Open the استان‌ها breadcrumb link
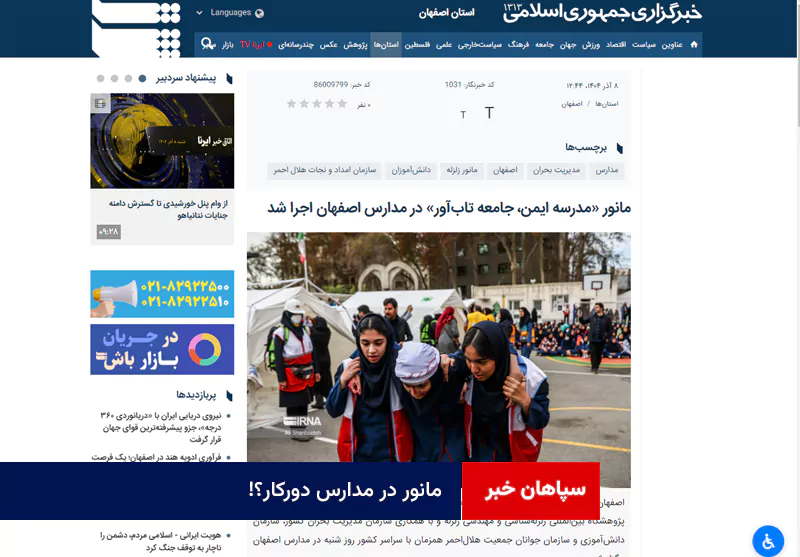This screenshot has width=800, height=557. coord(607,104)
